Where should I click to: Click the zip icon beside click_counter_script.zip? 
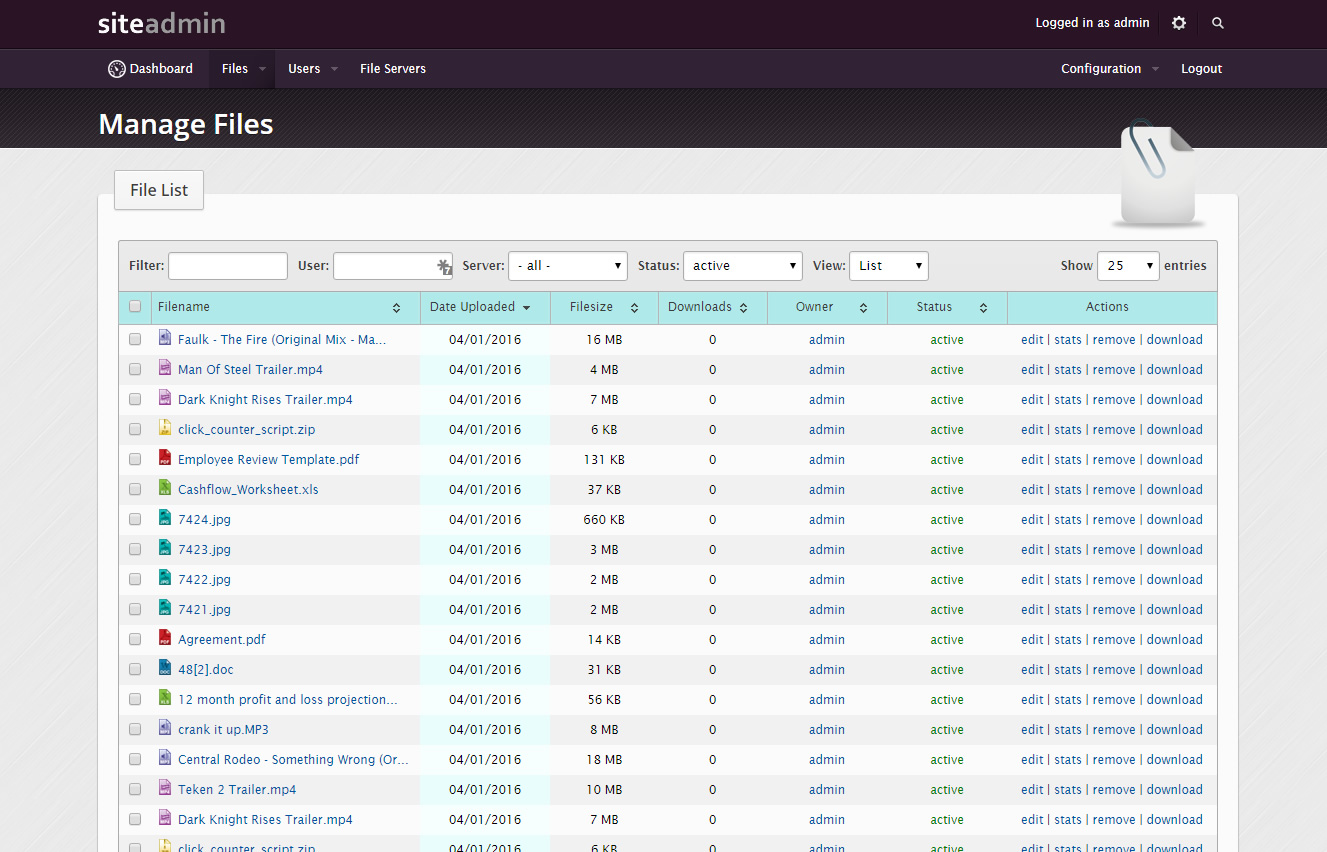165,429
